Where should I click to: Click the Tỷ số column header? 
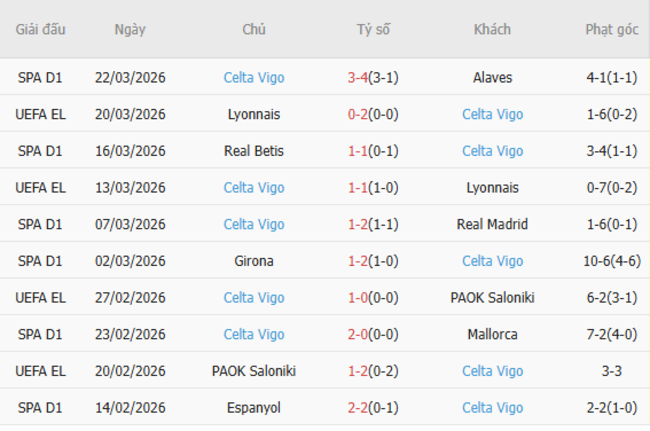coord(373,30)
